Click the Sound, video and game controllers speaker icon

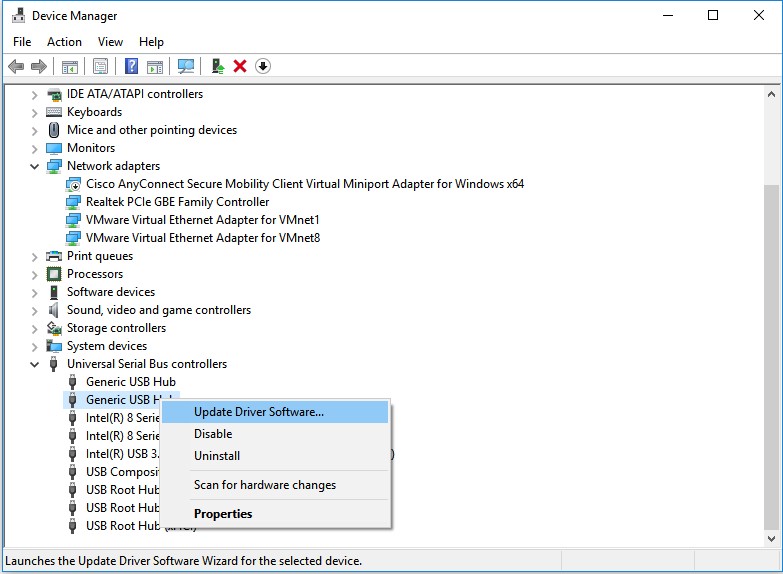click(53, 310)
